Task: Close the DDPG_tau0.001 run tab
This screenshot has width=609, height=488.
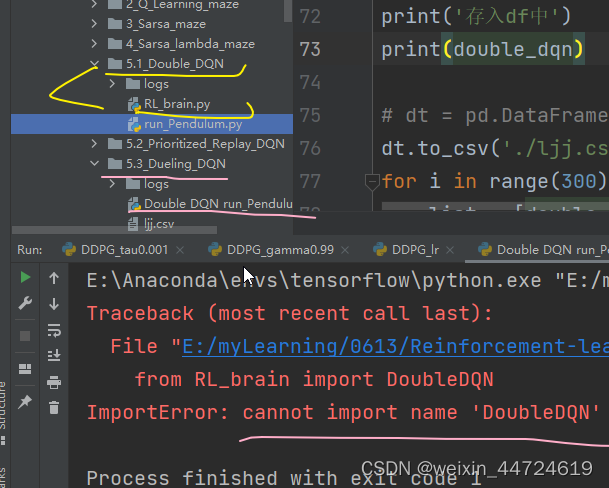Action: pos(180,250)
